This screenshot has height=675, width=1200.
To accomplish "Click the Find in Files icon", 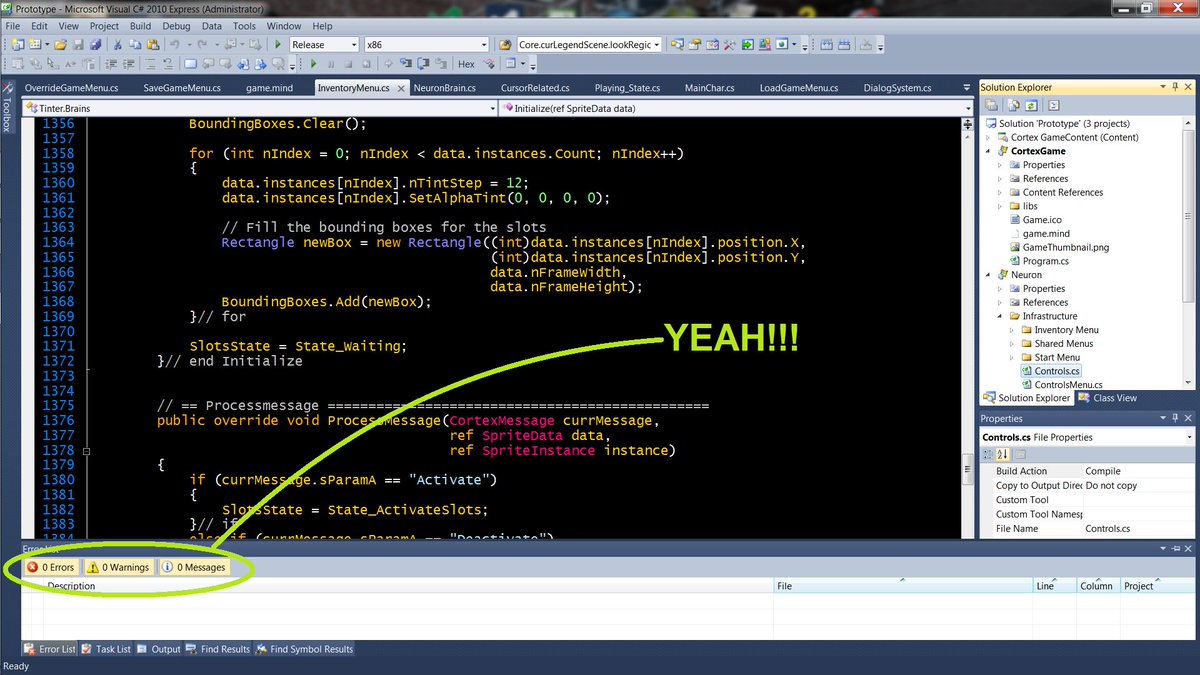I will pyautogui.click(x=504, y=45).
